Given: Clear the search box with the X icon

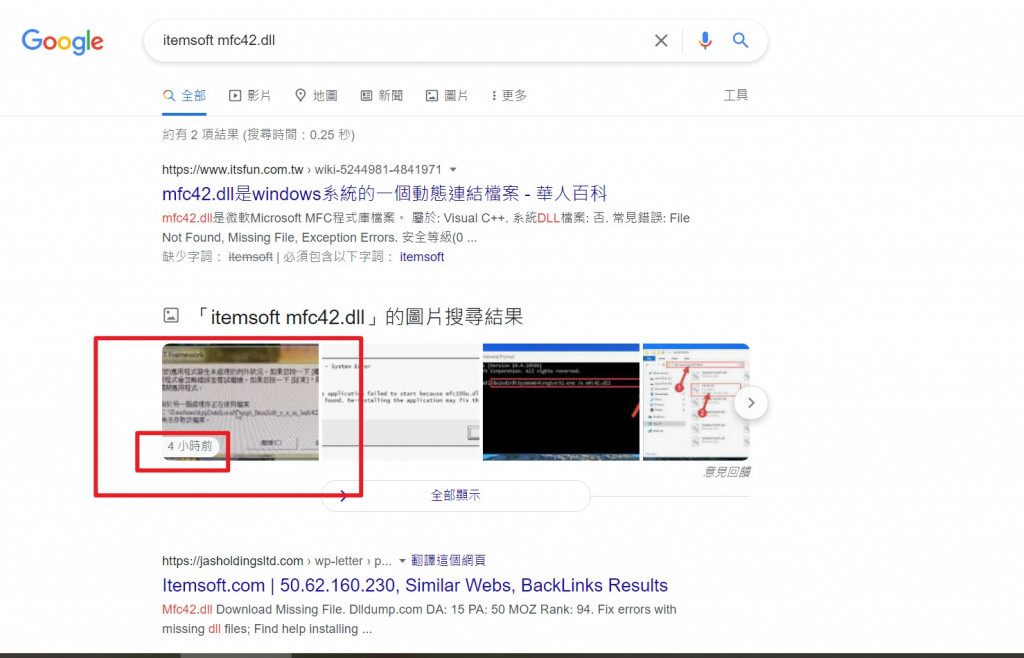Looking at the screenshot, I should coord(661,40).
